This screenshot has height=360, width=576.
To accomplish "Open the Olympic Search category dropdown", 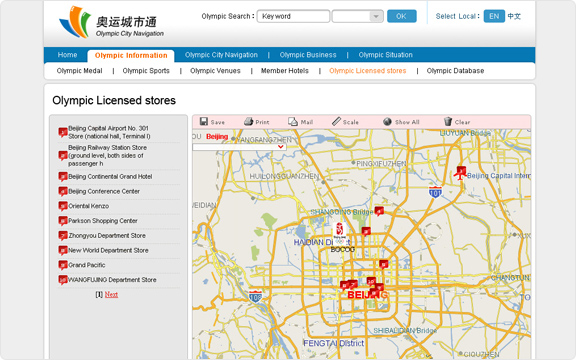I will click(358, 16).
